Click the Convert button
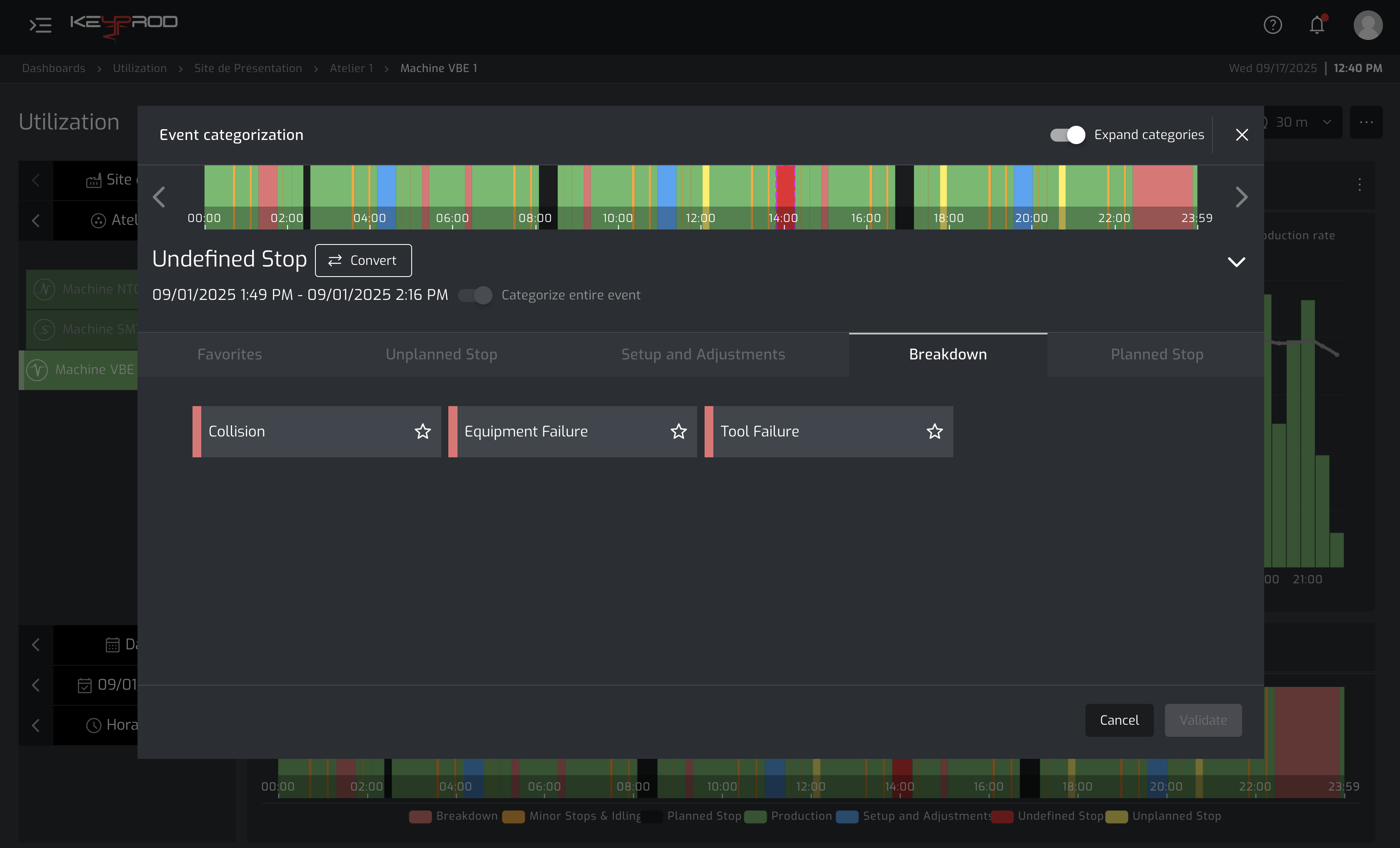Viewport: 1400px width, 848px height. 364,260
